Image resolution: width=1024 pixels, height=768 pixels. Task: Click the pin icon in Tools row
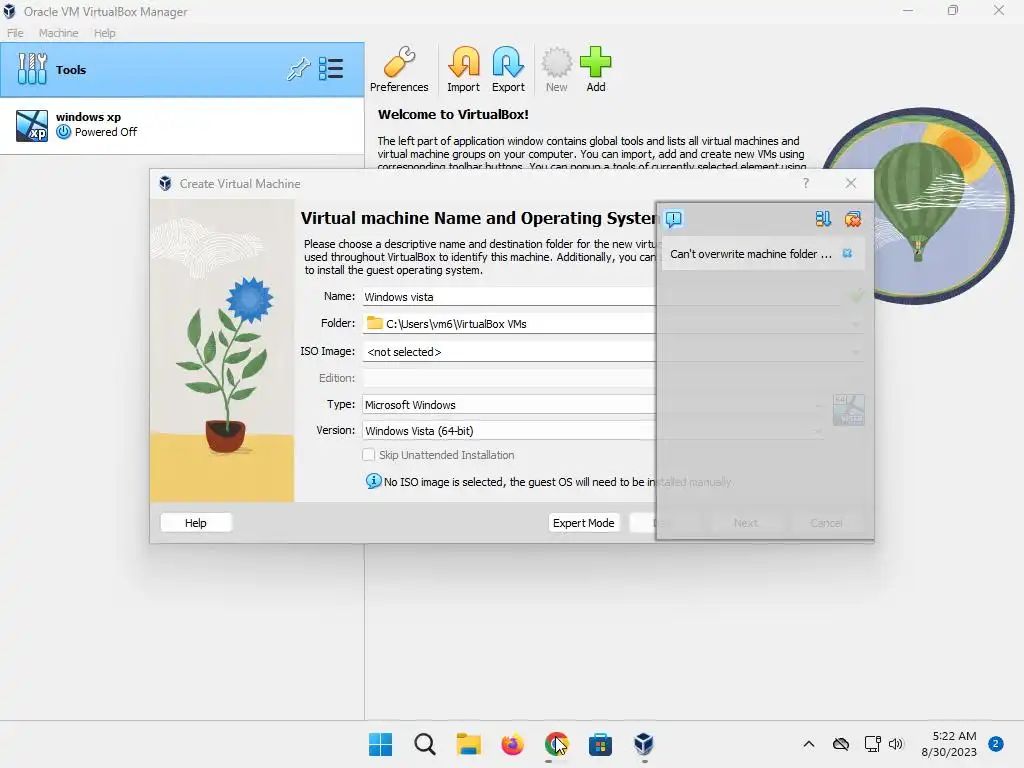(x=298, y=69)
